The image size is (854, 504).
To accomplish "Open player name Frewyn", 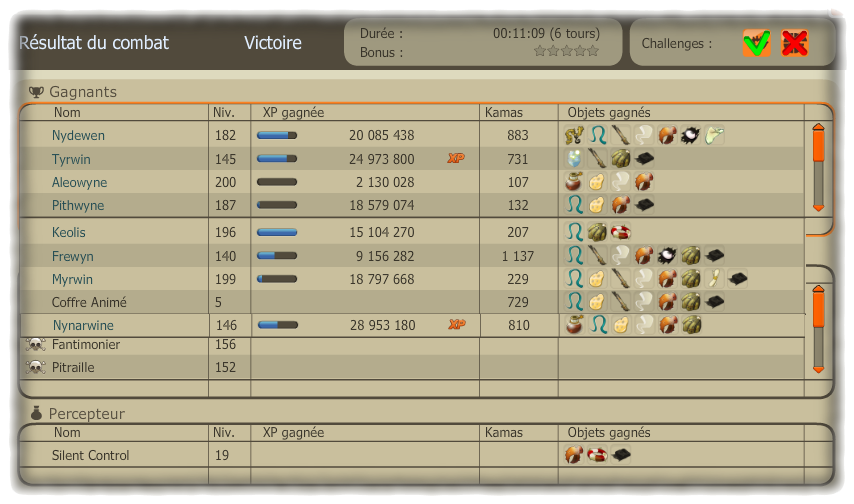I will tap(72, 257).
